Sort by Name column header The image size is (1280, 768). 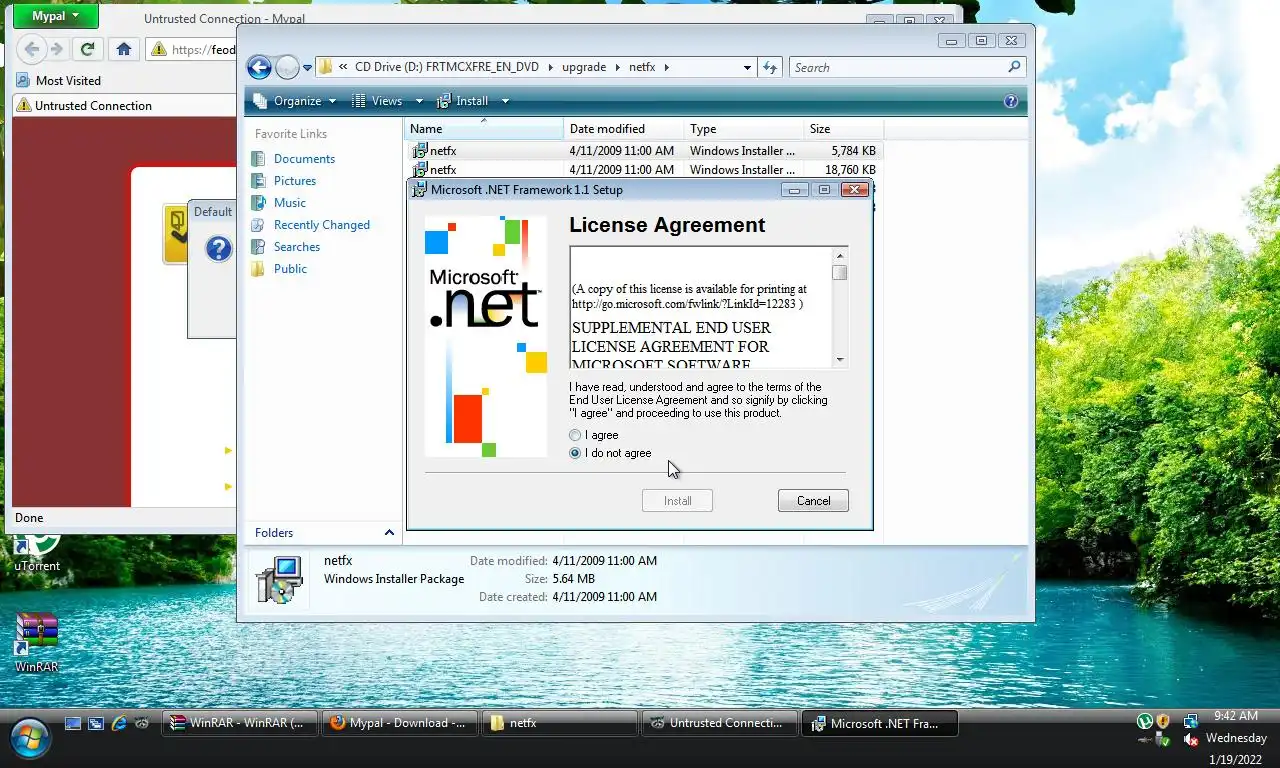484,129
